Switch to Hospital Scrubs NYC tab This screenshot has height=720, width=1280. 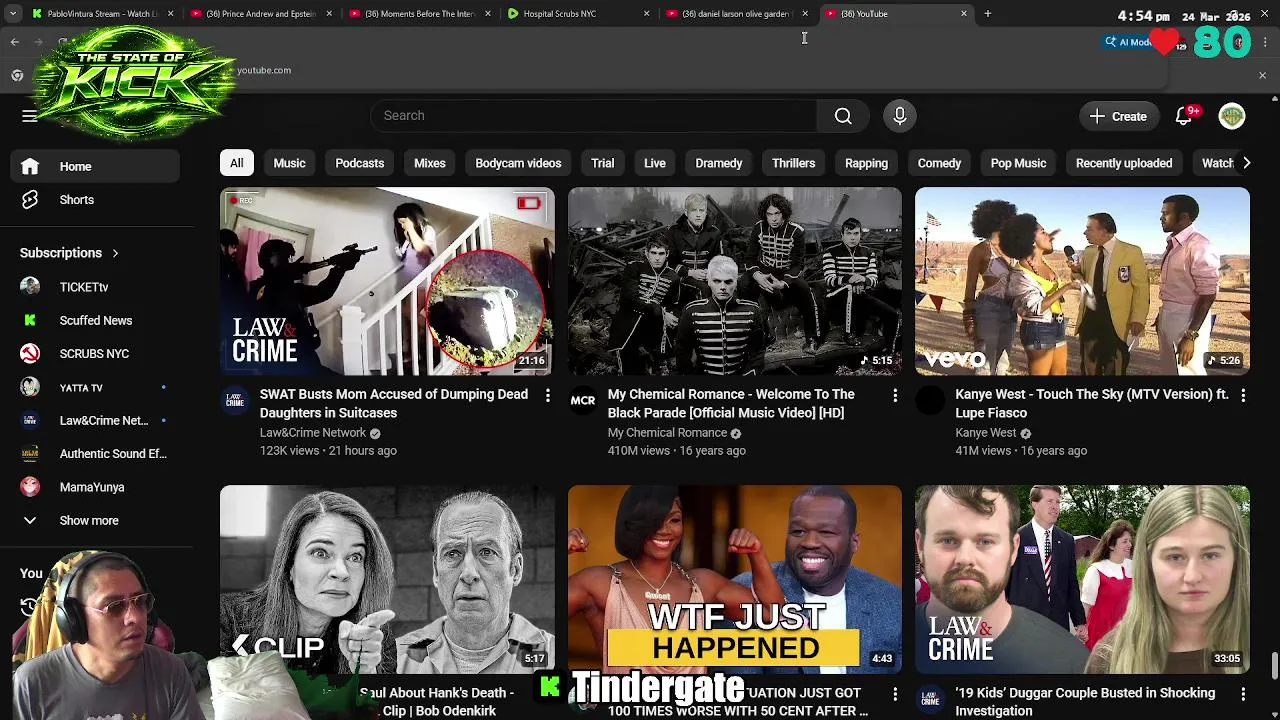(577, 14)
